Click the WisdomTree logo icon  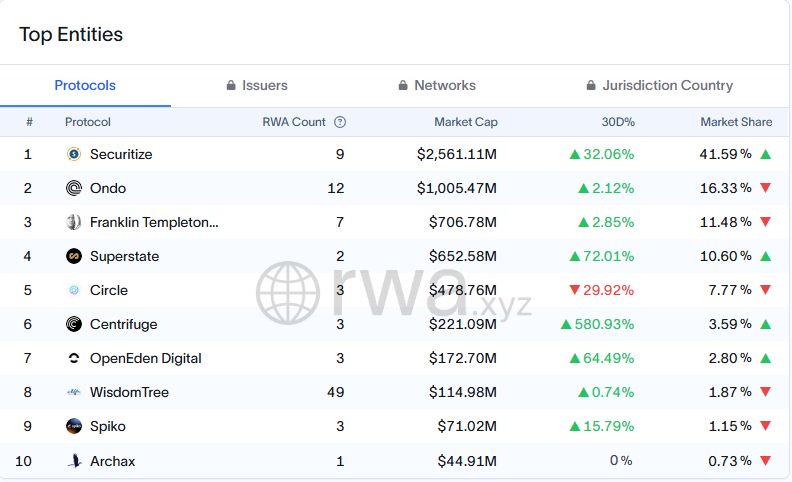[x=74, y=392]
